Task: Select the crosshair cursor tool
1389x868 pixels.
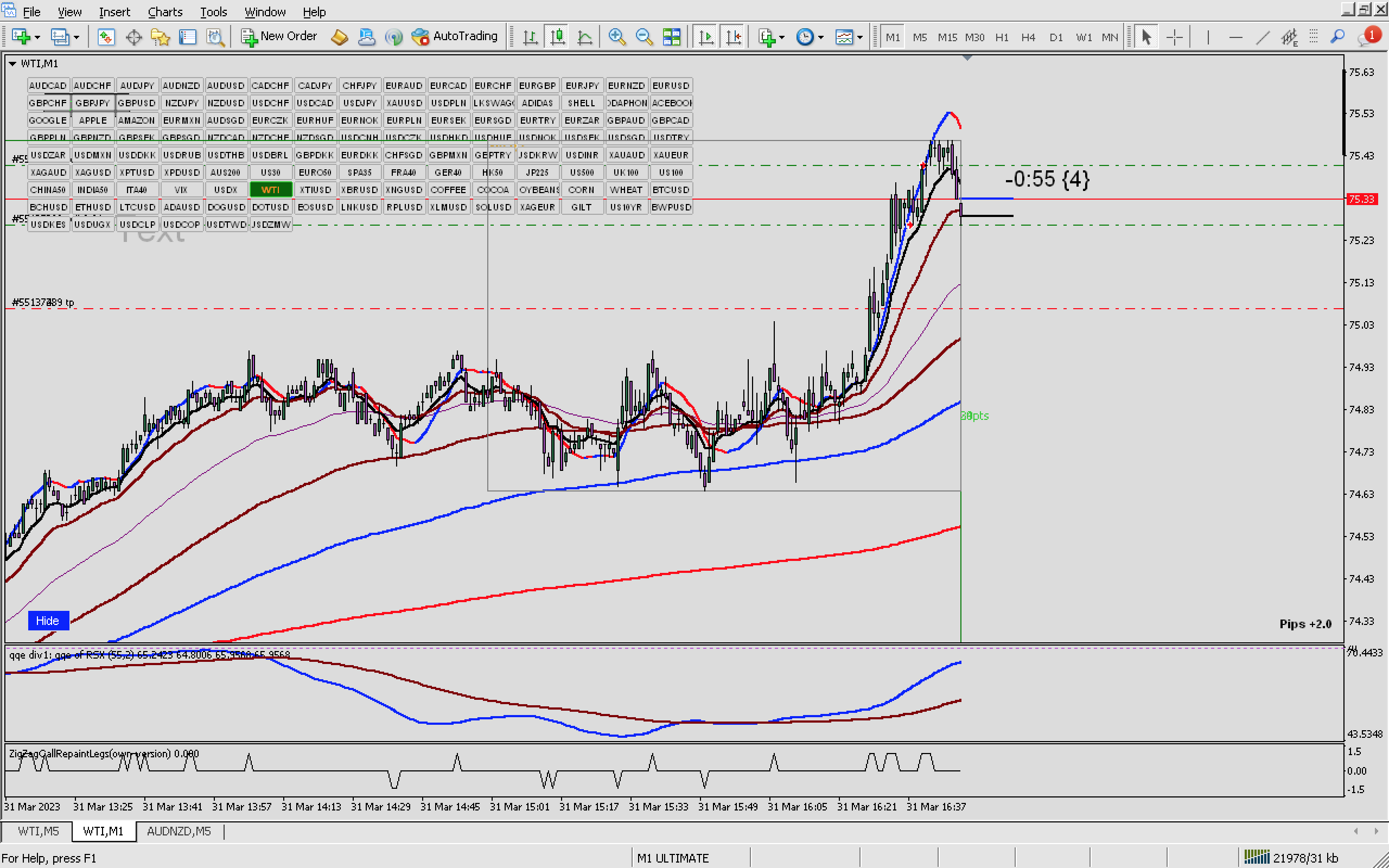Action: [1174, 37]
